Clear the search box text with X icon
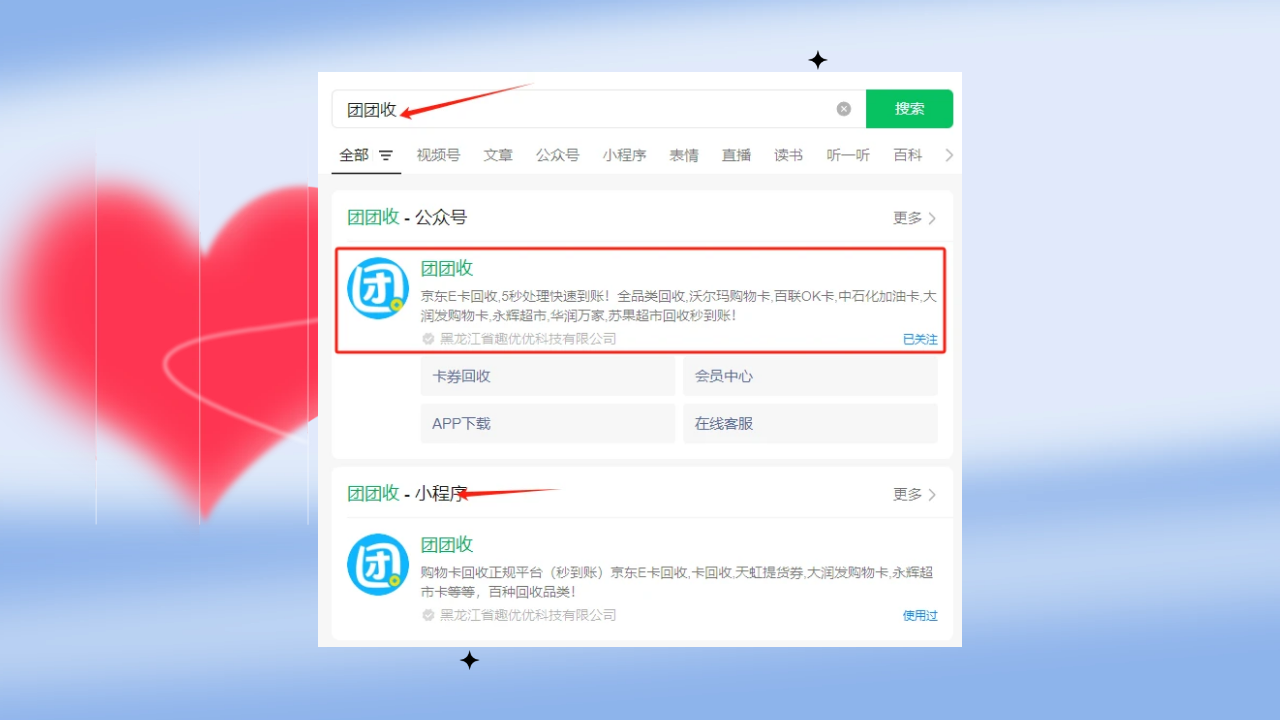Image resolution: width=1280 pixels, height=720 pixels. [844, 109]
